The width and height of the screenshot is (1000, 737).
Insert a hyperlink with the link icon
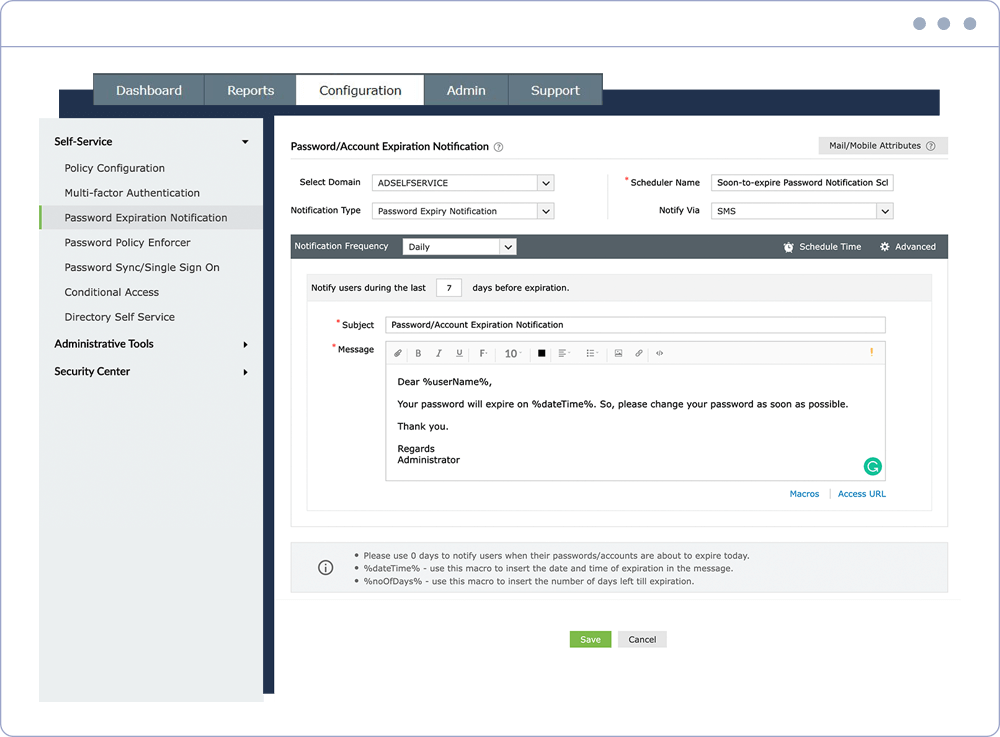638,353
